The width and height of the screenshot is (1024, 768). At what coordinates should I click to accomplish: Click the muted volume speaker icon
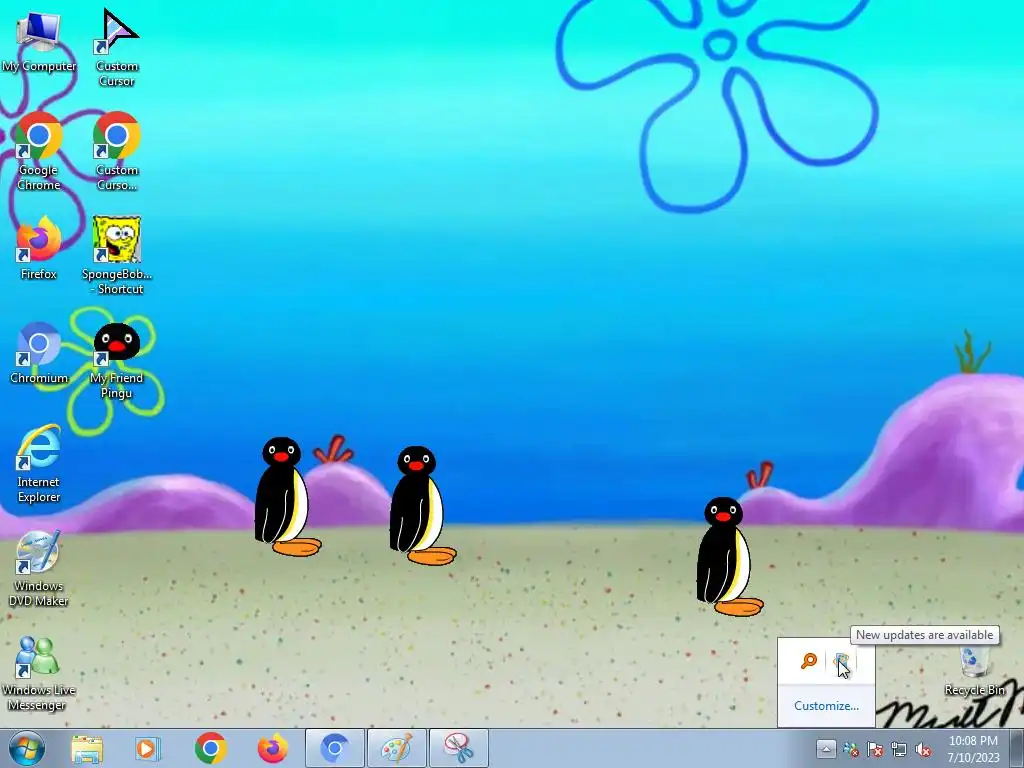coord(923,750)
